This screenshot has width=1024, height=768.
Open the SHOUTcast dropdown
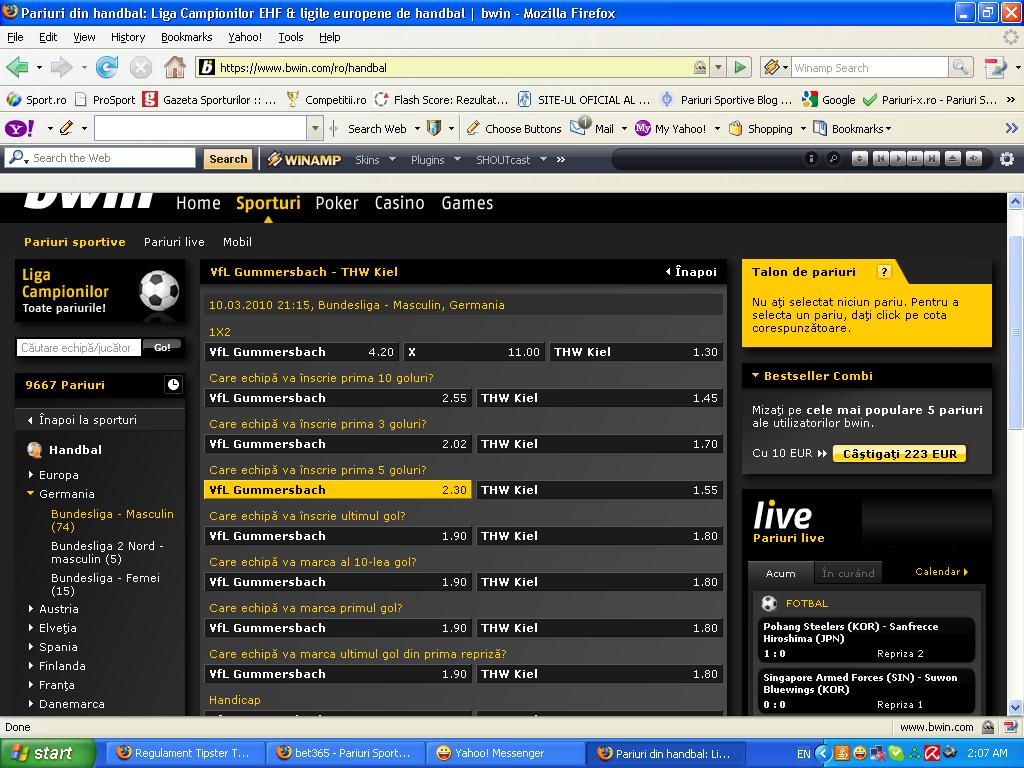(x=511, y=159)
